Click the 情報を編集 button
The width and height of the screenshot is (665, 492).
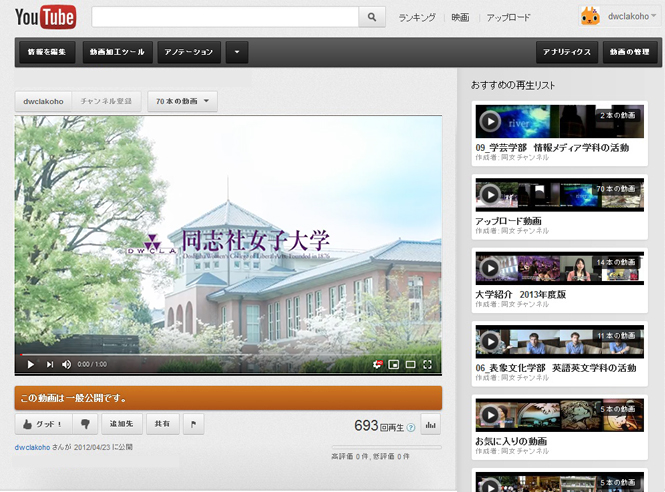pos(47,52)
